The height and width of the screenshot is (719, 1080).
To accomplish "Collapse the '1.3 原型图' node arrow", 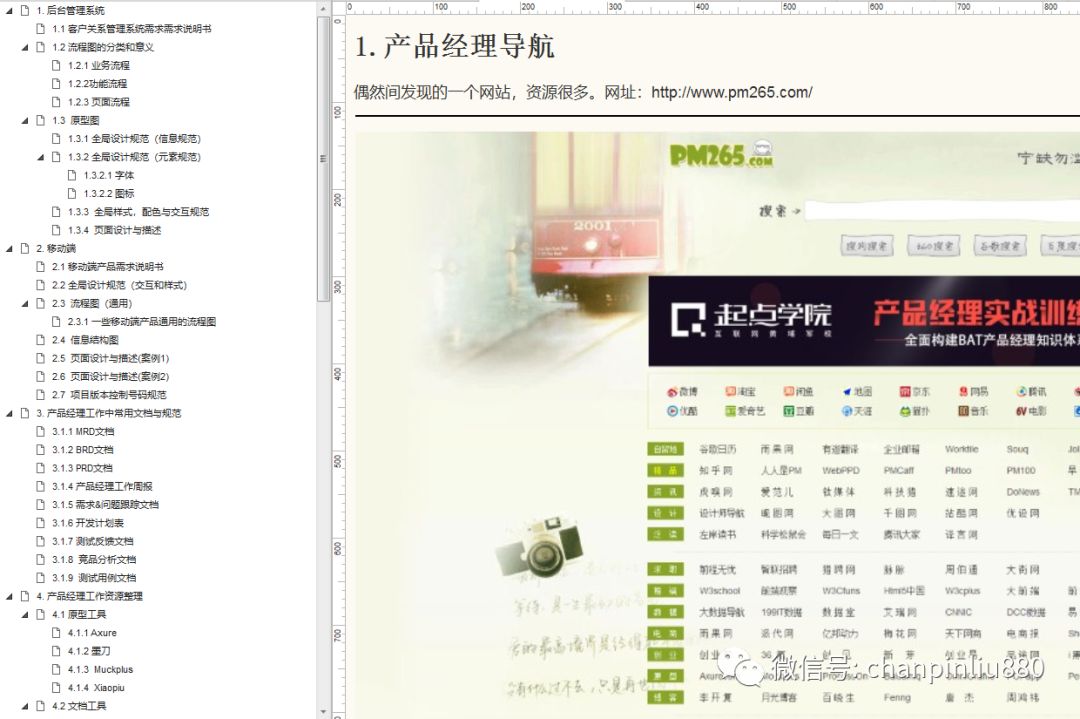I will click(x=25, y=120).
